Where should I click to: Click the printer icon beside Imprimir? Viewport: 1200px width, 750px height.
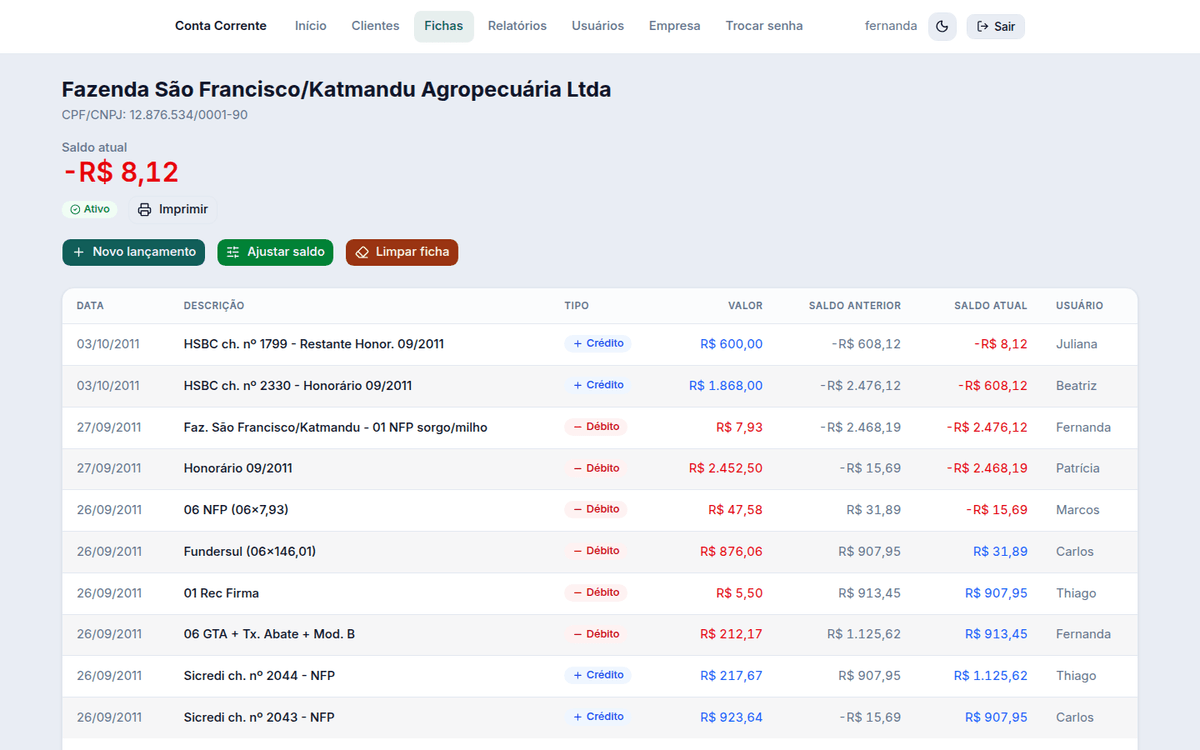pyautogui.click(x=145, y=210)
